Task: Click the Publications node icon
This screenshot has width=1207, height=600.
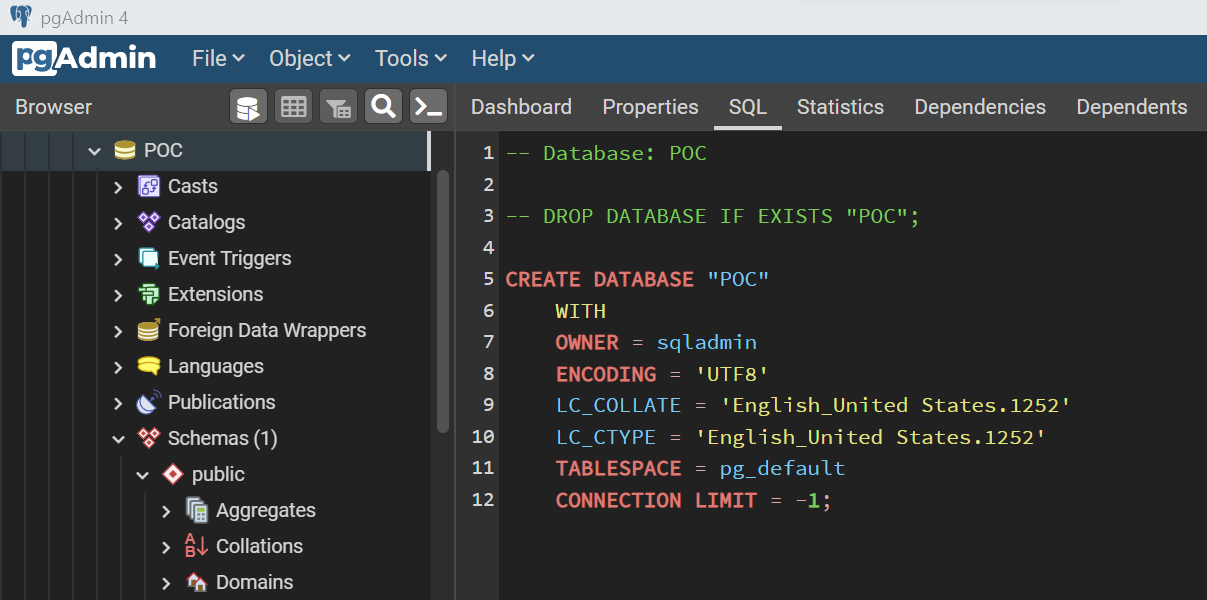Action: point(149,402)
